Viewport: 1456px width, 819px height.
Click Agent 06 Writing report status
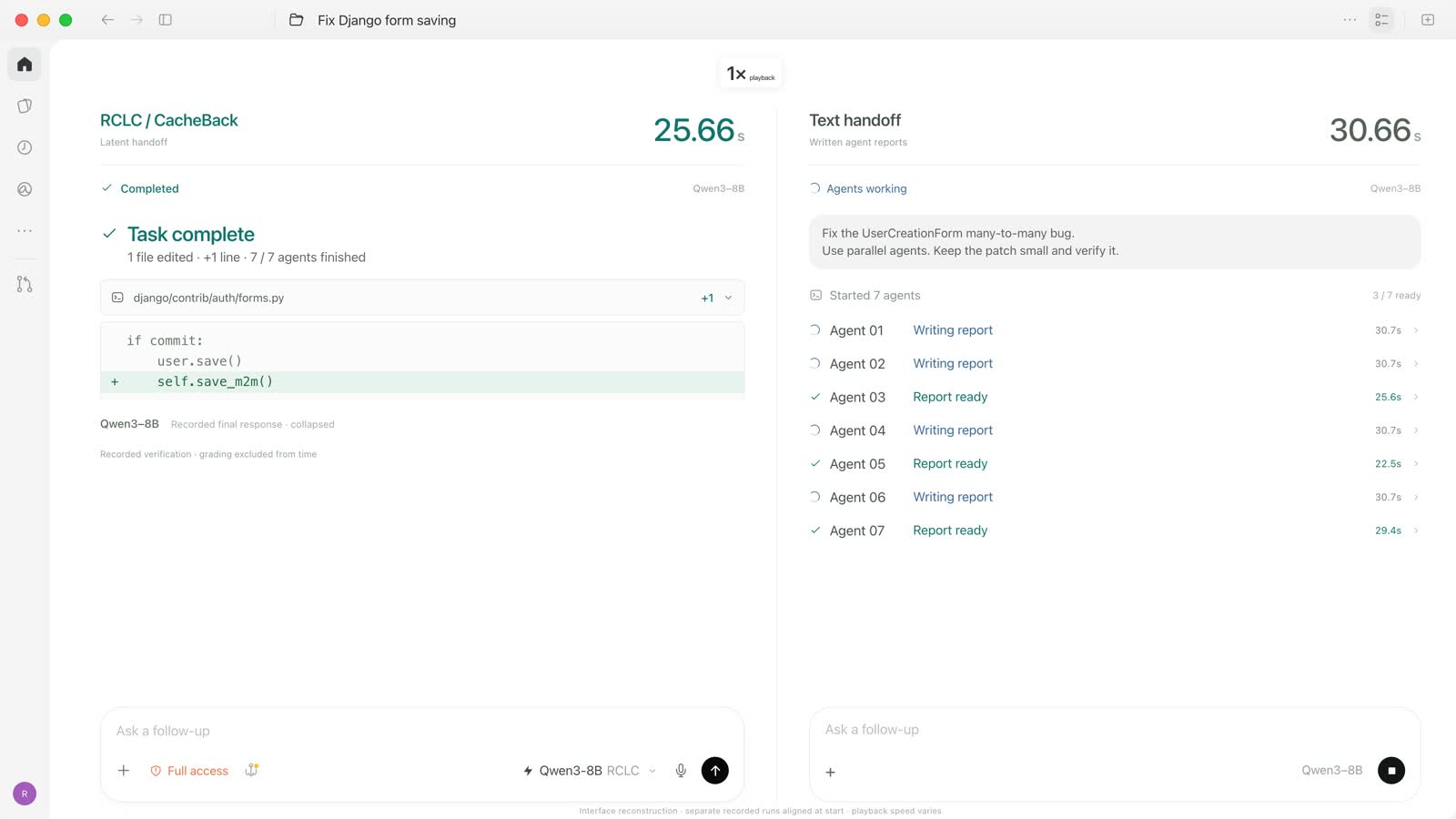pyautogui.click(x=953, y=497)
